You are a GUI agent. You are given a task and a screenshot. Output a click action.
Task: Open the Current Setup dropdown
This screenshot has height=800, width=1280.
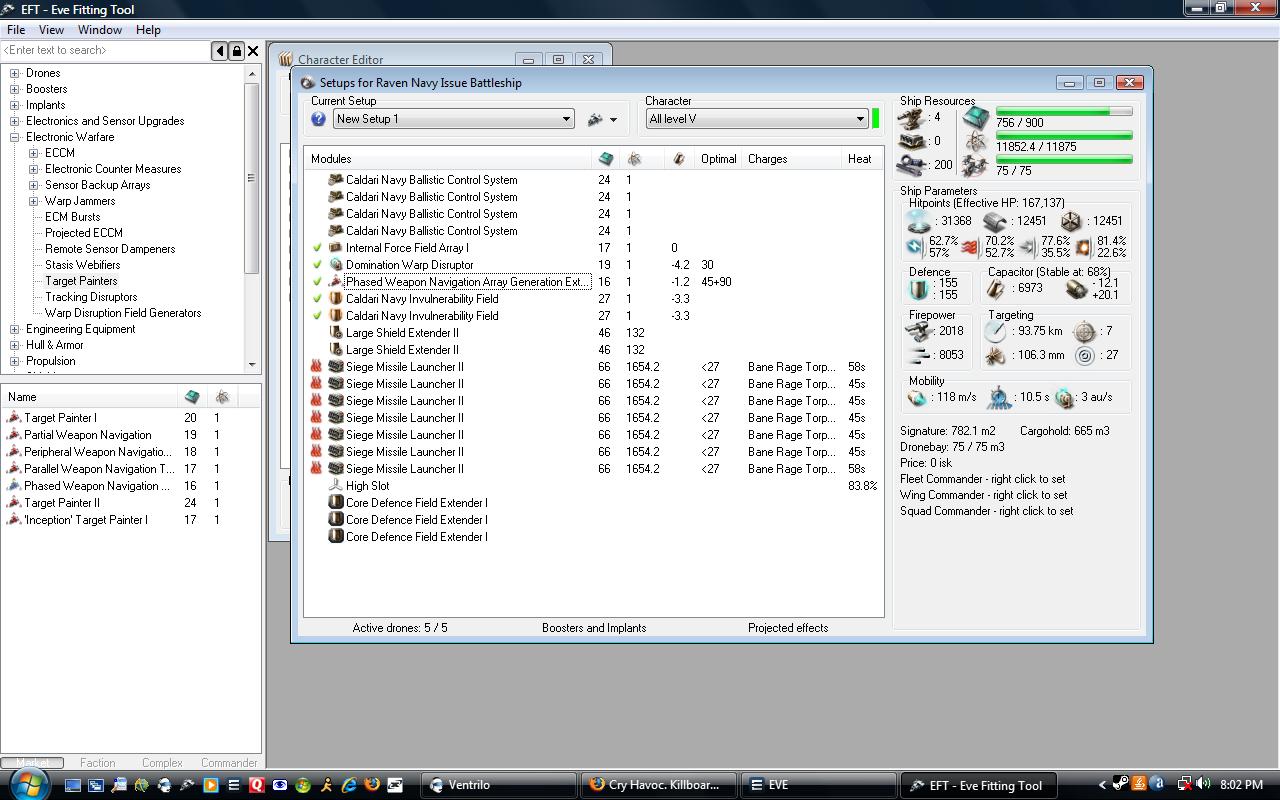pyautogui.click(x=565, y=119)
